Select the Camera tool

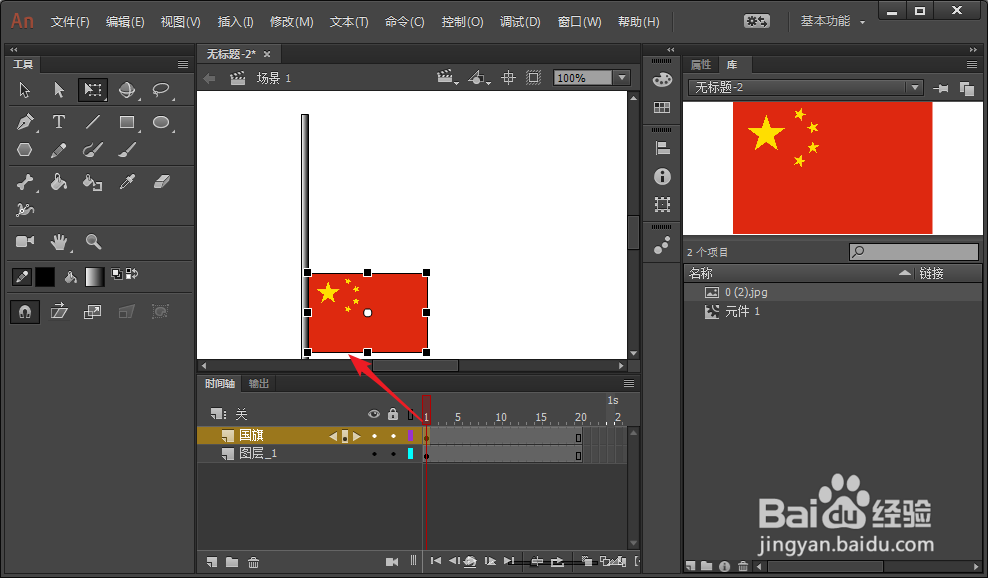pos(25,241)
